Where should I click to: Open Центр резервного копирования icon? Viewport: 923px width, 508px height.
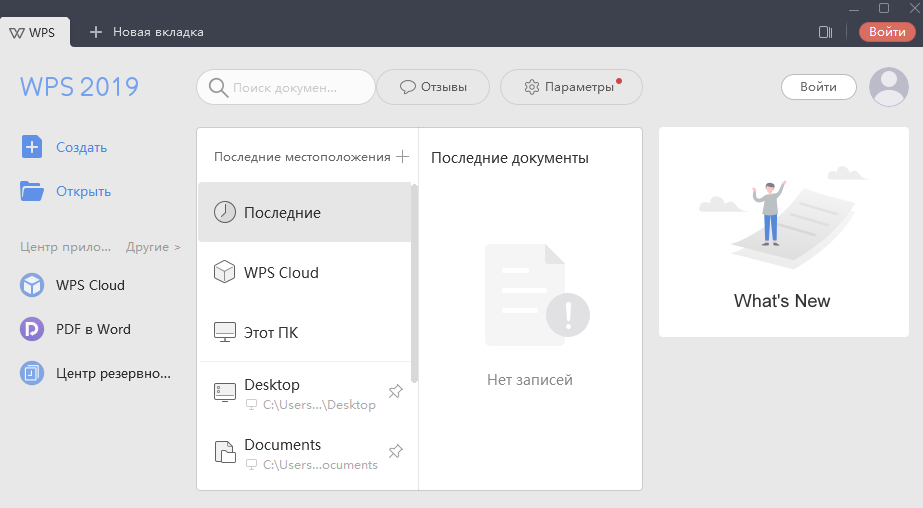pyautogui.click(x=32, y=373)
